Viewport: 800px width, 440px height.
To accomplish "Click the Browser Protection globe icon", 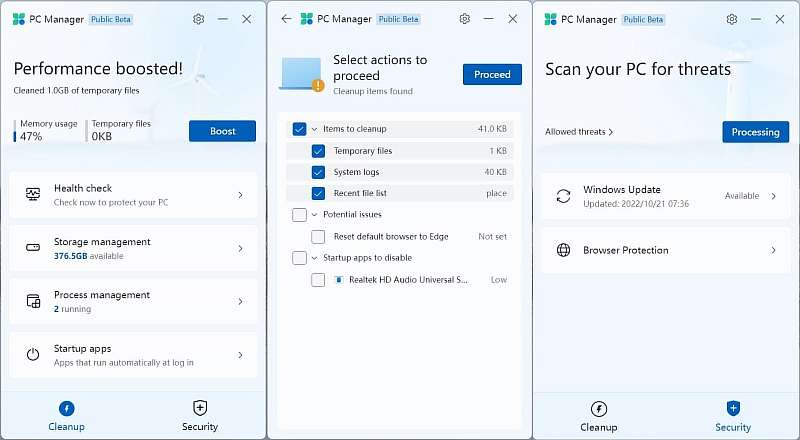I will tap(563, 250).
